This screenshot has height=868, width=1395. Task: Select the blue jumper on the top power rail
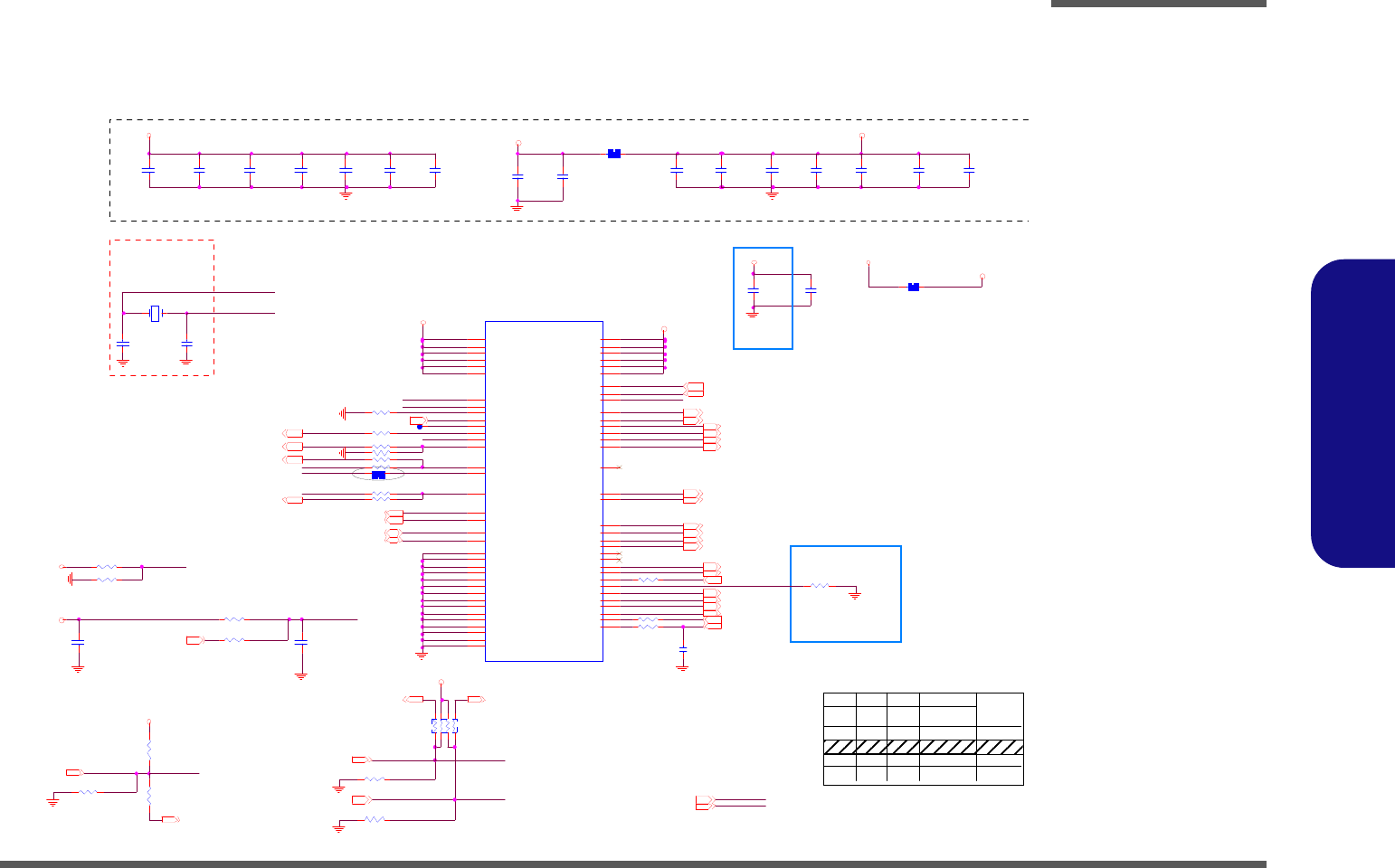tap(614, 154)
